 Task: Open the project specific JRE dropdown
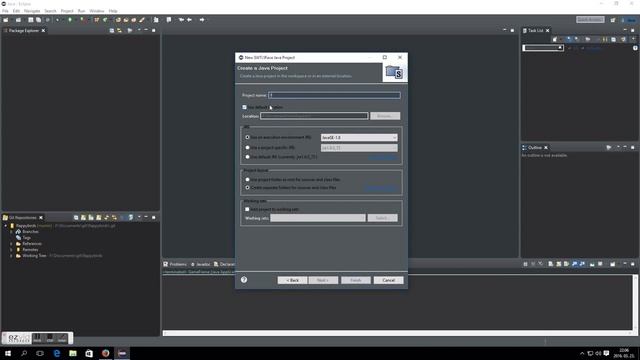point(359,148)
